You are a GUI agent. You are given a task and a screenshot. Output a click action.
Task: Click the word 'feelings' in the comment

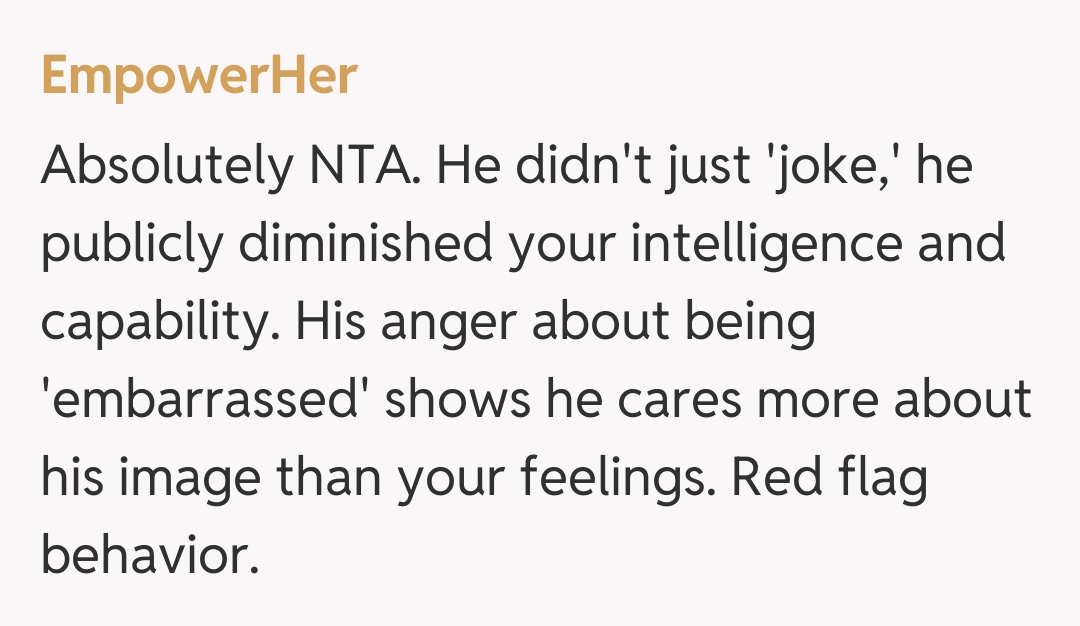click(607, 479)
